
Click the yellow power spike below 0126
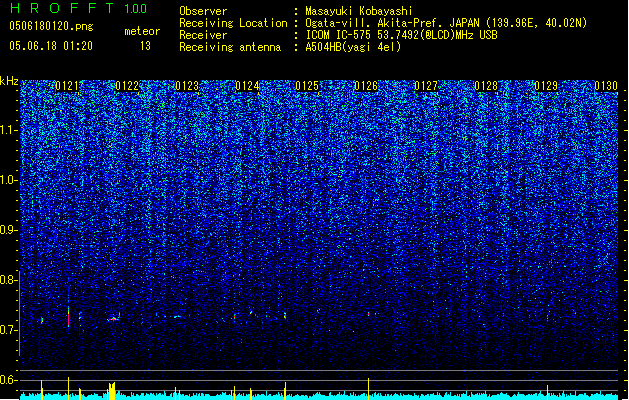tap(368, 388)
